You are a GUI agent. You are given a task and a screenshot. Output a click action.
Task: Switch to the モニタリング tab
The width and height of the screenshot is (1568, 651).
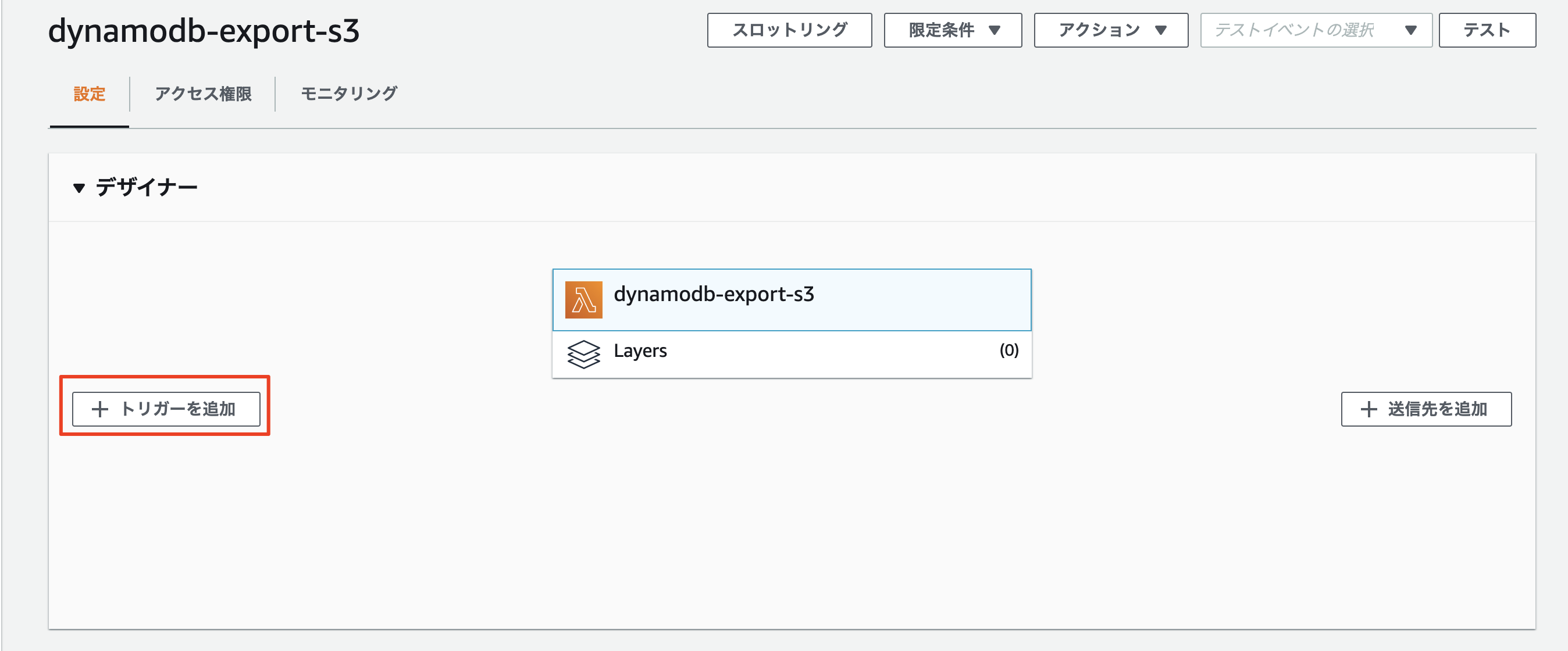(x=349, y=94)
